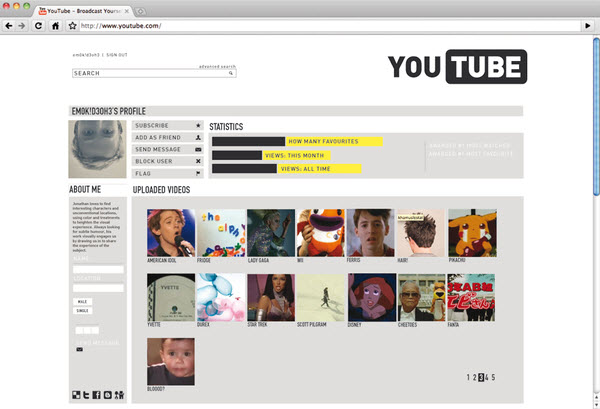
Task: Click the small envelope icon in About Me sidebar
Action: coord(80,349)
